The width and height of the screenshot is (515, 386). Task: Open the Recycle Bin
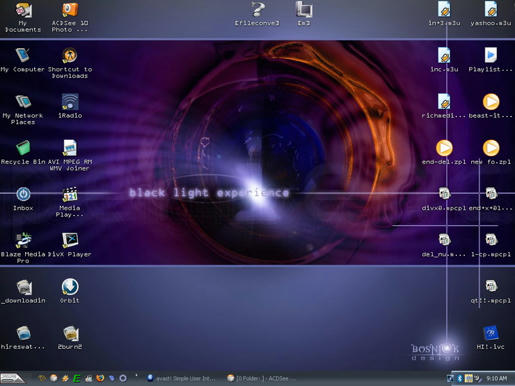tap(23, 152)
